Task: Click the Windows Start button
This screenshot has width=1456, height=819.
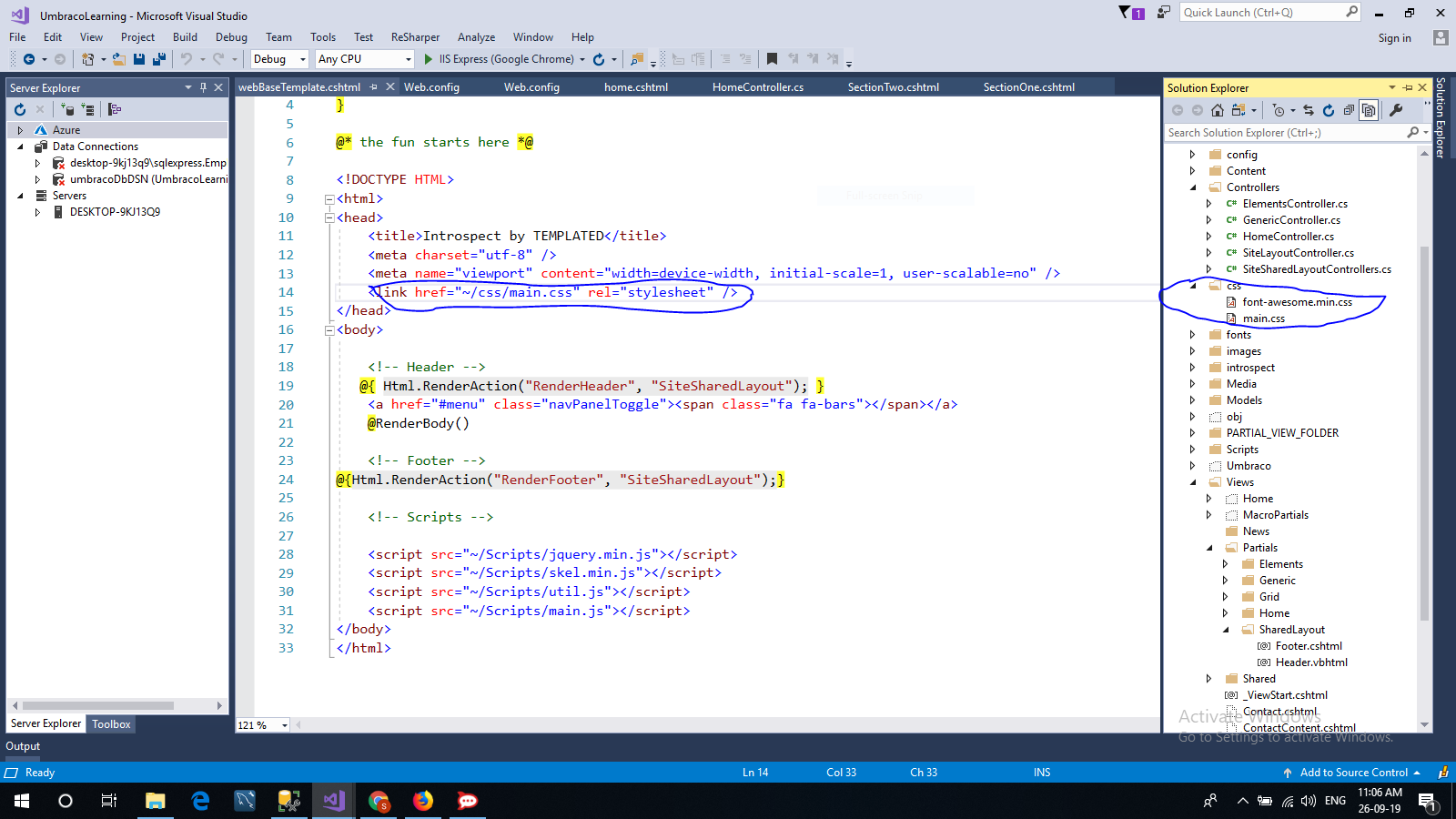Action: tap(22, 801)
